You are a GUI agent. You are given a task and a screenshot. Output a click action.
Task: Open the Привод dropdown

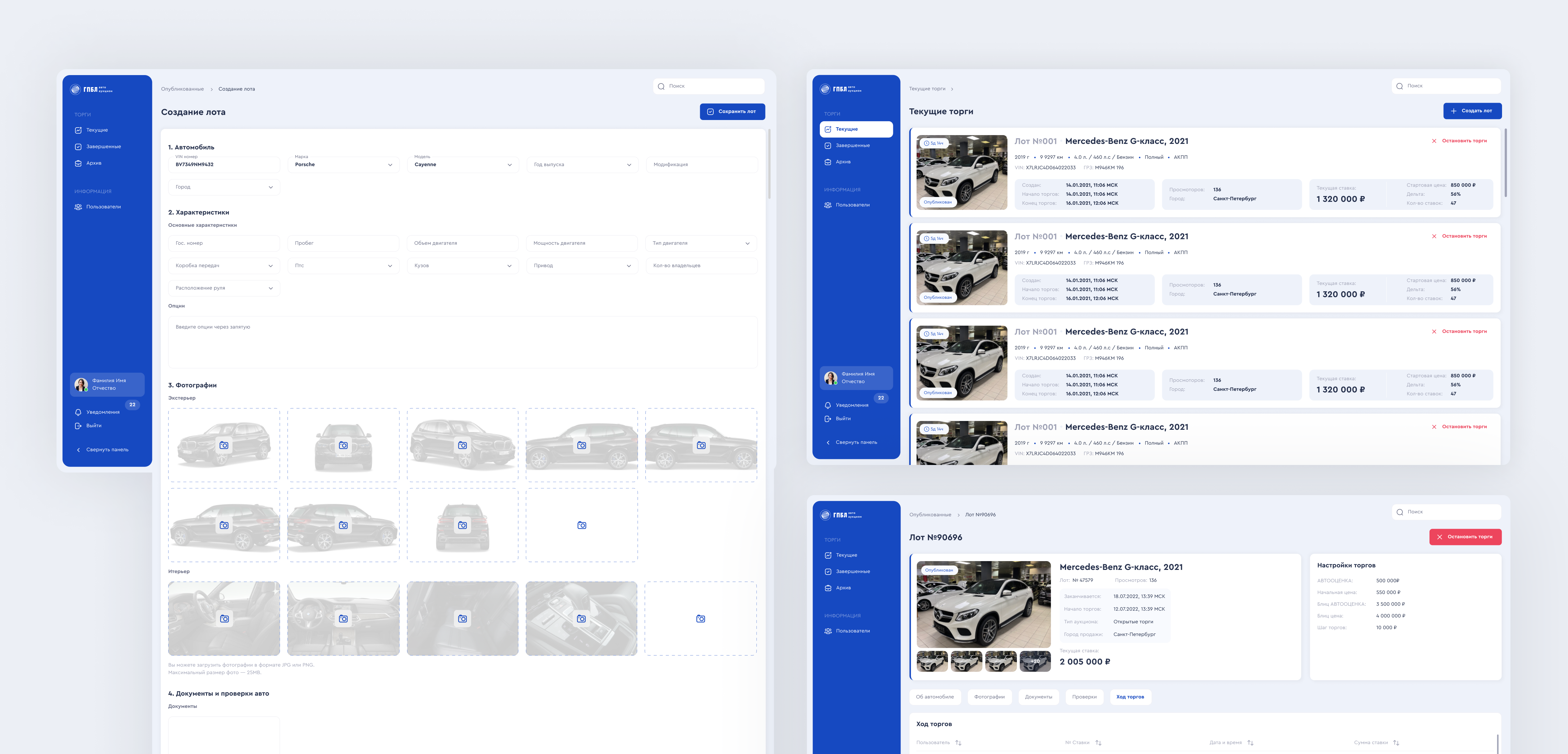coord(582,265)
